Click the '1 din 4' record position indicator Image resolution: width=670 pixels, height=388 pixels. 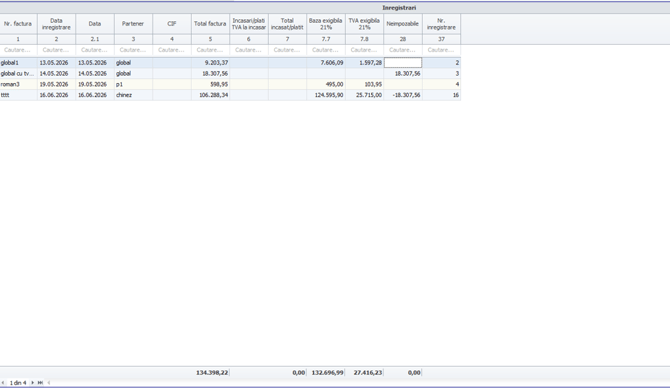pyautogui.click(x=18, y=383)
